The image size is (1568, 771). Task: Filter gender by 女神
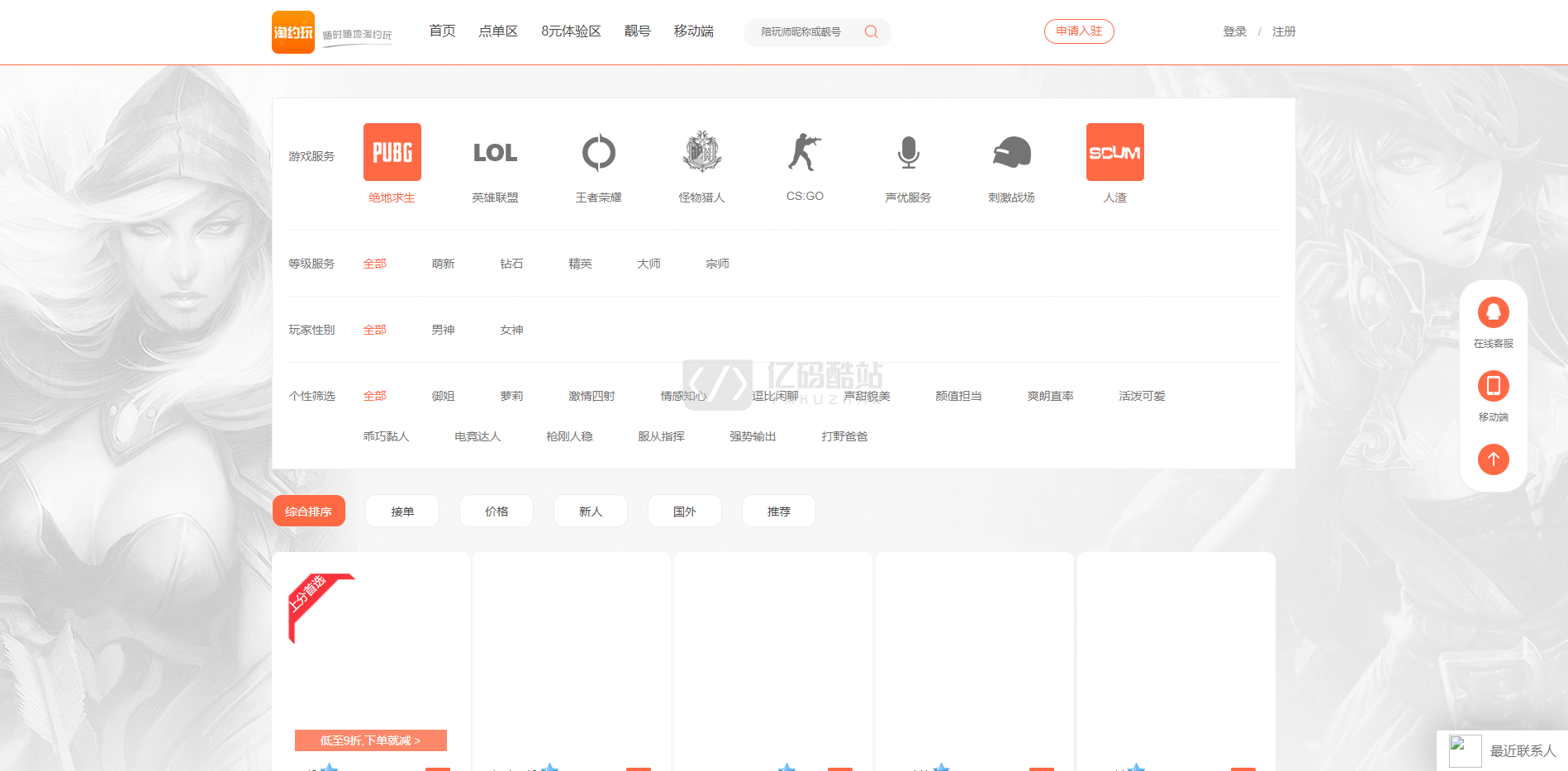(512, 330)
